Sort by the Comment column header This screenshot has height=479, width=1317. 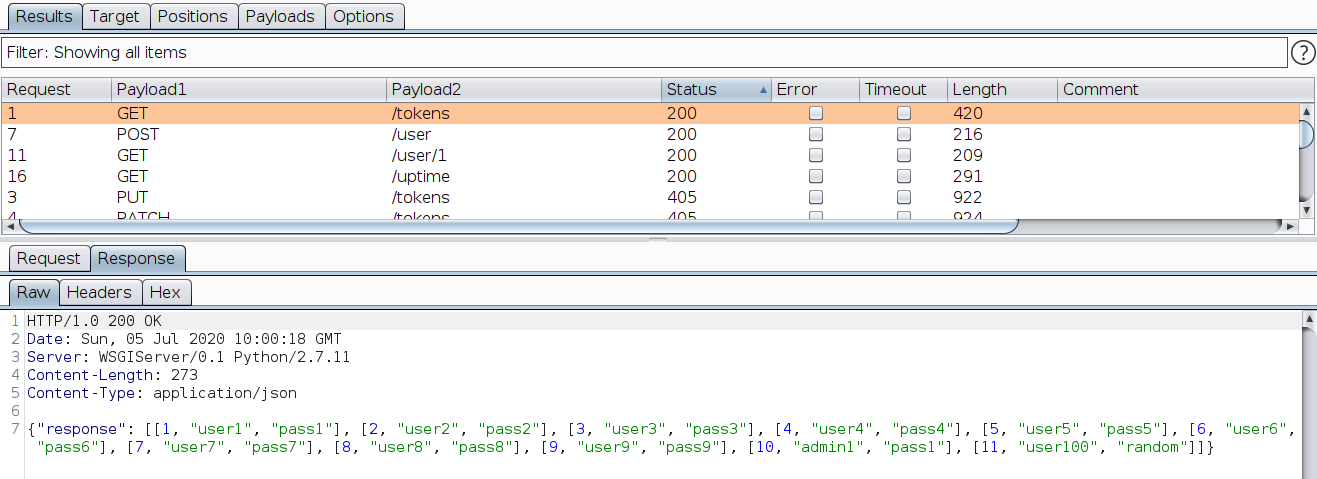coord(1185,89)
